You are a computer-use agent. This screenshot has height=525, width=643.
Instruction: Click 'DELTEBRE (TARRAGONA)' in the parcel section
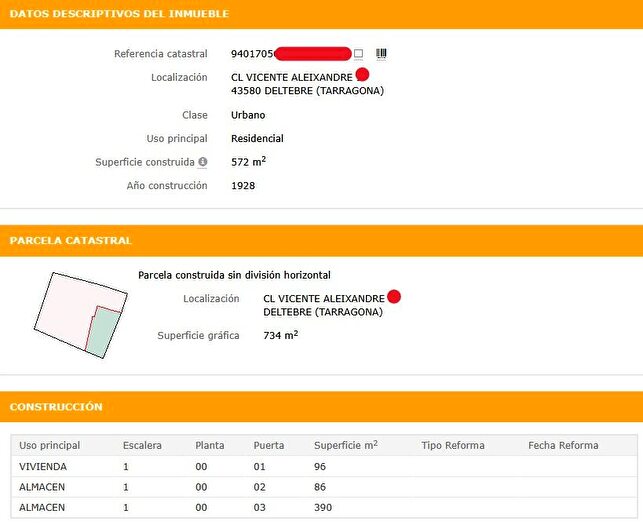click(323, 312)
